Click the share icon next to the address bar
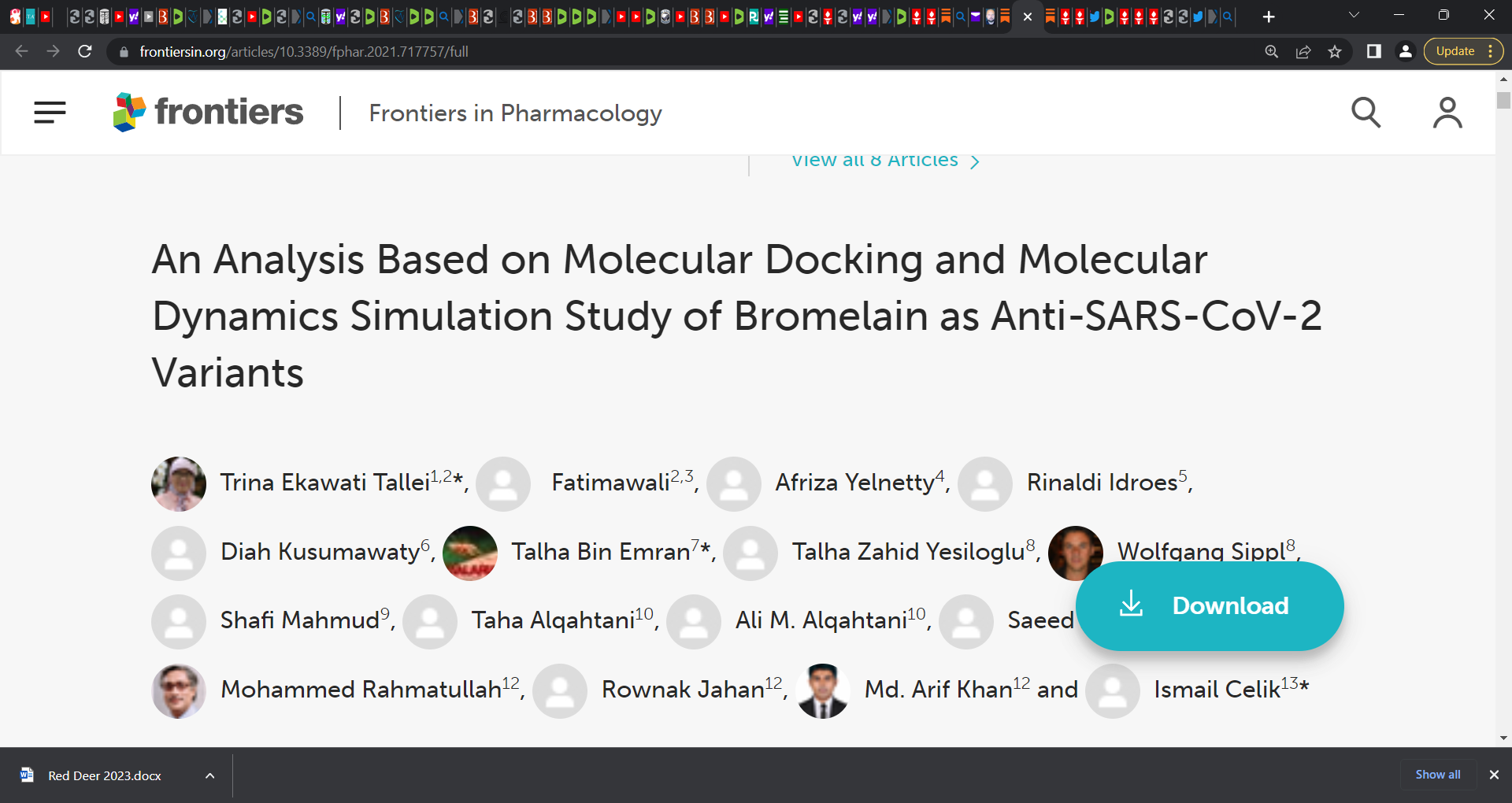 [x=1304, y=51]
